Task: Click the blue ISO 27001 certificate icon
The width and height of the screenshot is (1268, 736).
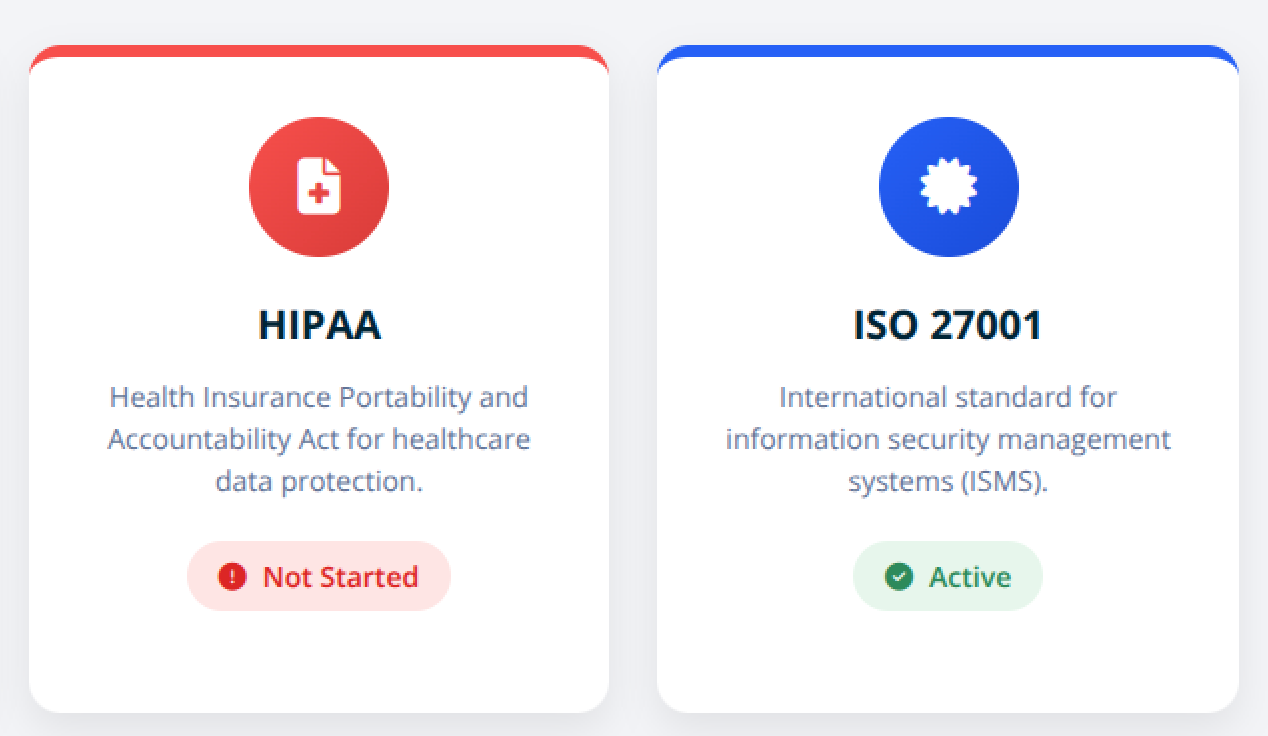Action: (948, 187)
